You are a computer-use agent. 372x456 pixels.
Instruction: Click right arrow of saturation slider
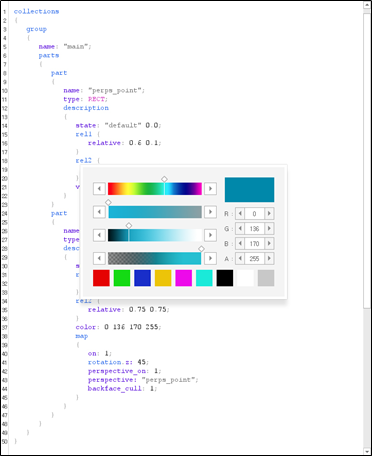[210, 212]
